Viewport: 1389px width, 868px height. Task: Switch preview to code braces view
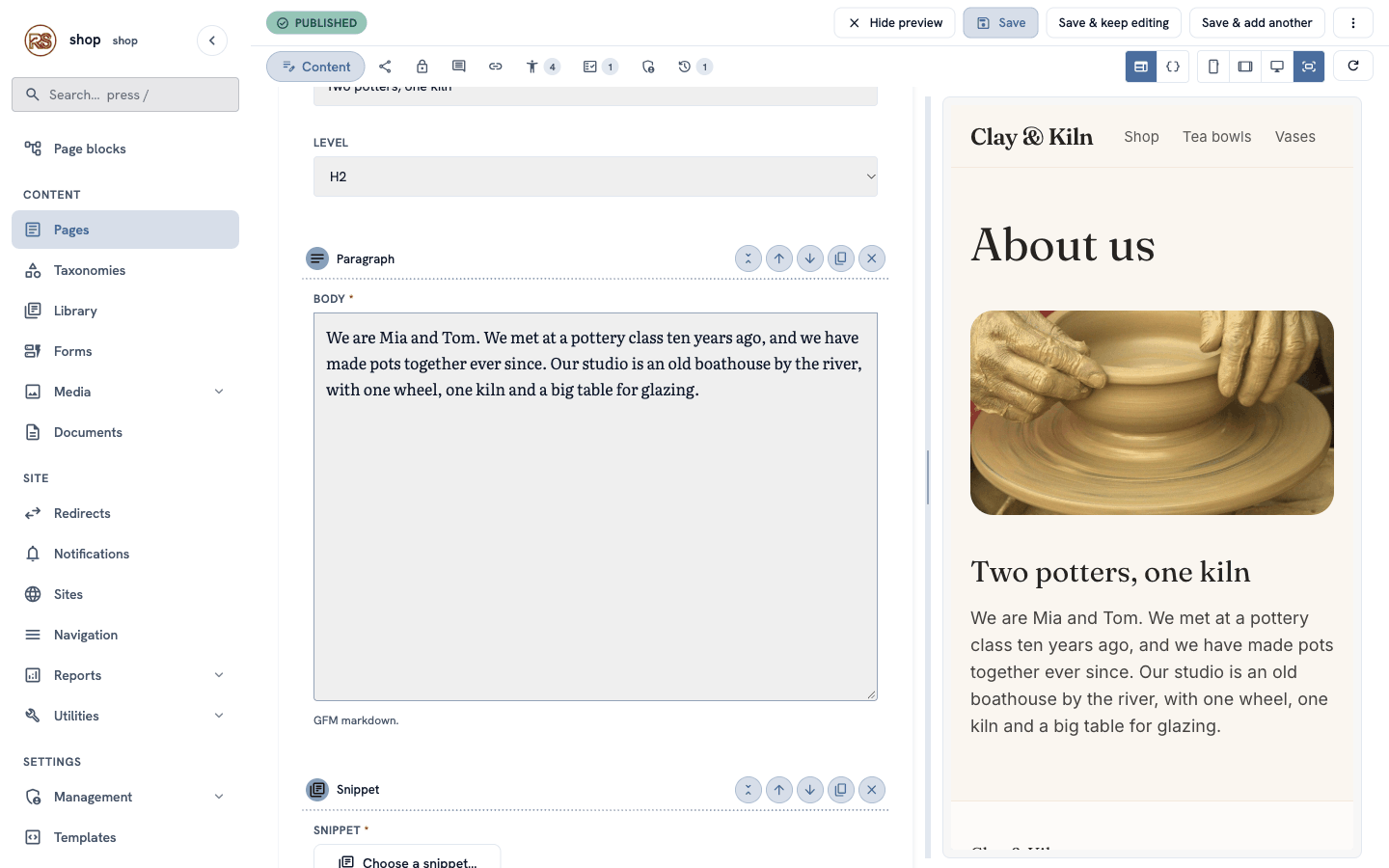[x=1173, y=67]
